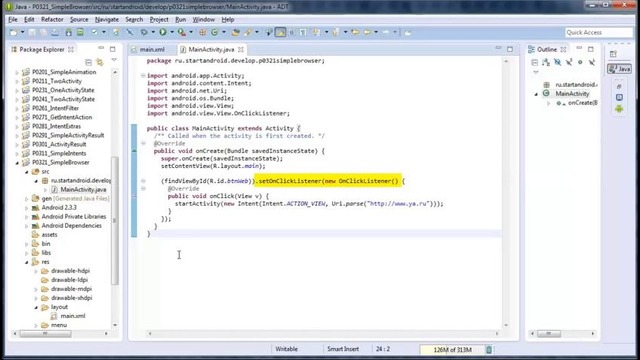Screen dimensions: 640x360
Task: Collapse P0321_SimpleBrowser project
Action: point(17,162)
